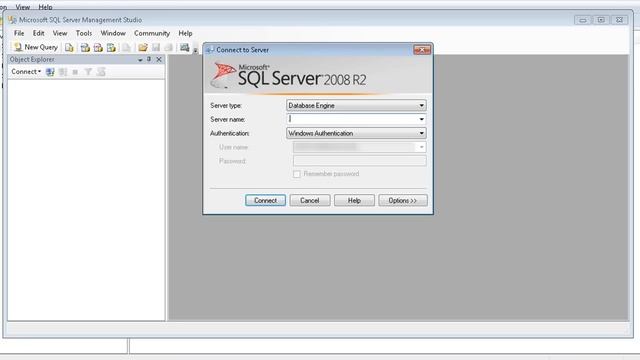
Task: Click the Activity Monitor toolbar icon
Action: (184, 48)
